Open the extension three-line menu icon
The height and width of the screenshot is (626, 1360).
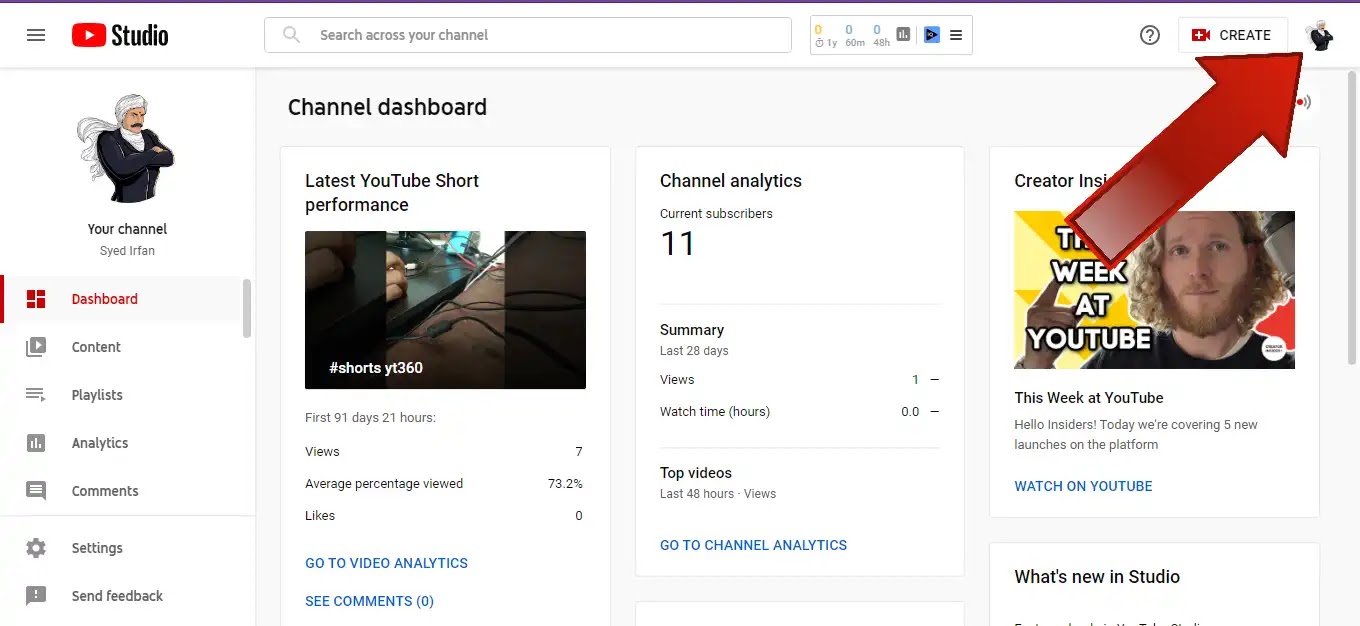pyautogui.click(x=956, y=35)
